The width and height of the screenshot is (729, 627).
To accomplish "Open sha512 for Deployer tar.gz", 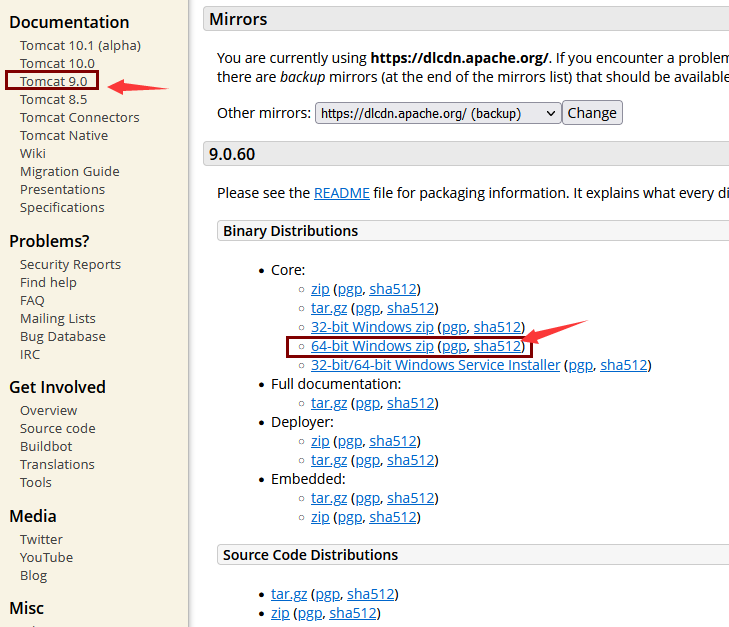I will click(x=411, y=460).
